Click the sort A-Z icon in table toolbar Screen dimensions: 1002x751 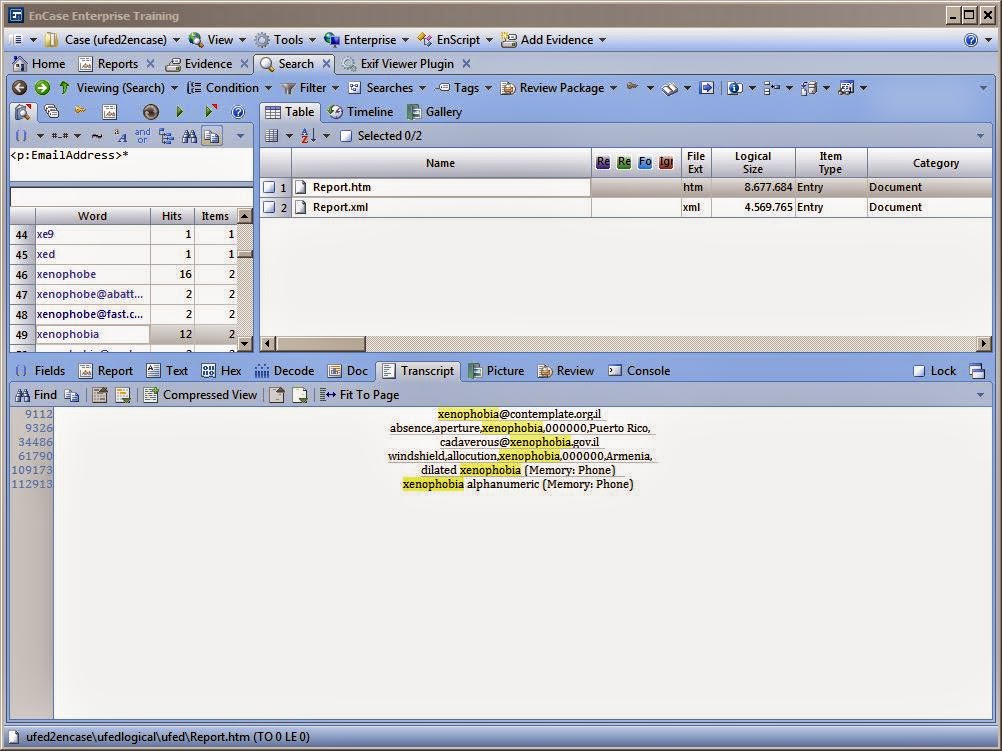[308, 135]
